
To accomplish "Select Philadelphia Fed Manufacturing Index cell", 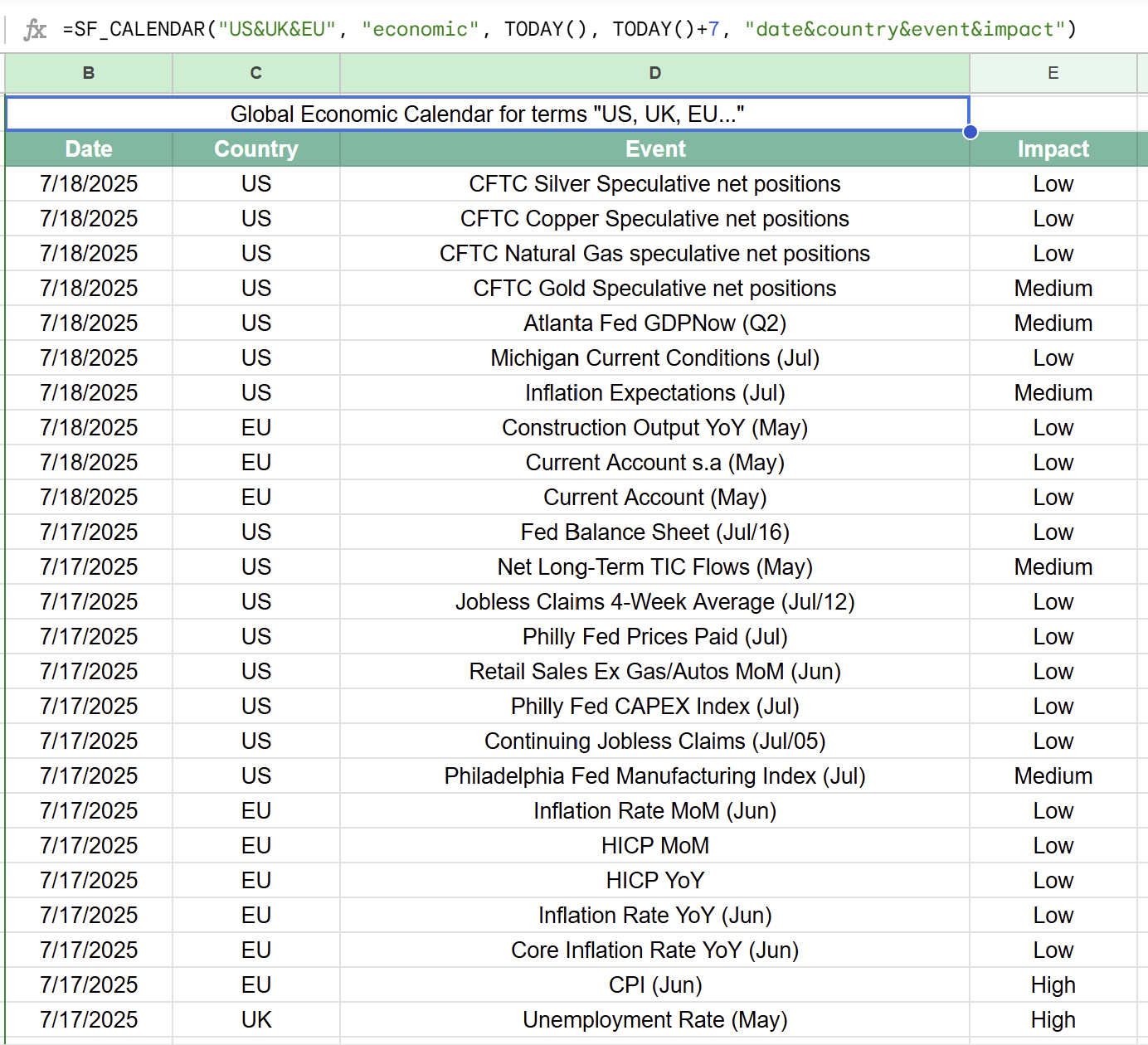I will point(654,776).
